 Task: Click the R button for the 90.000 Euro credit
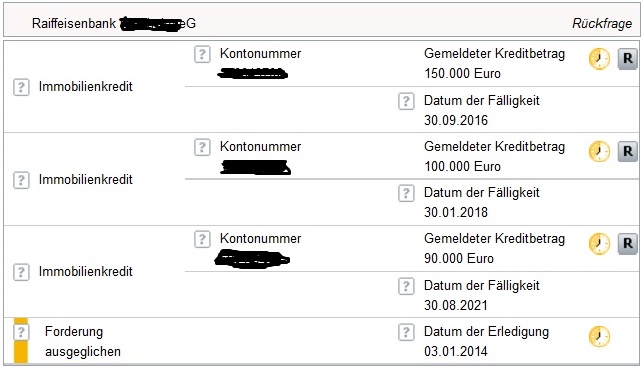tap(627, 244)
